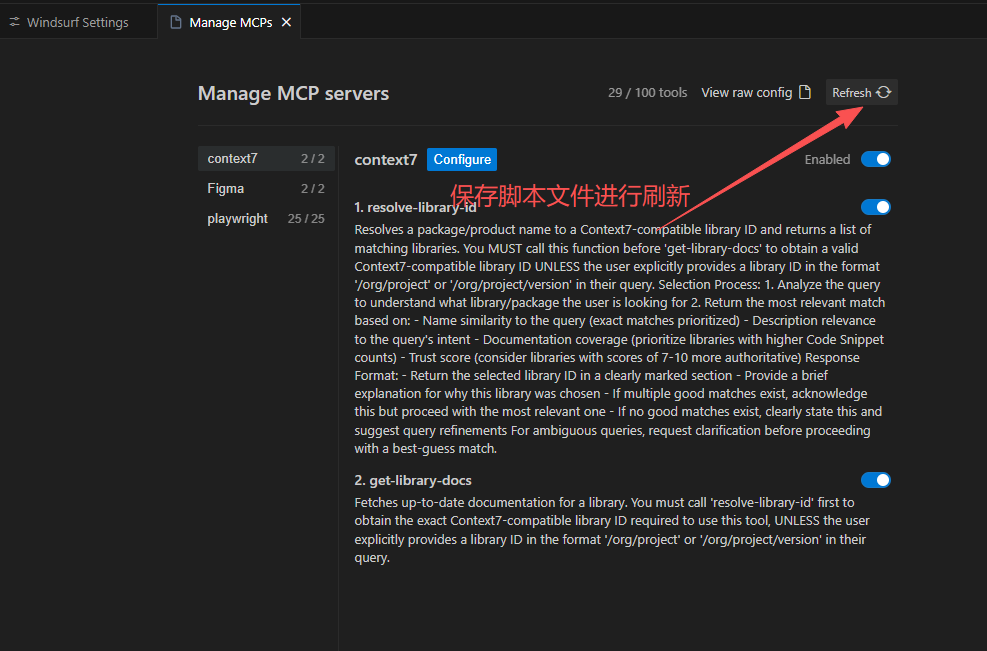Click the Manage MCP servers heading
The width and height of the screenshot is (987, 651).
point(293,94)
